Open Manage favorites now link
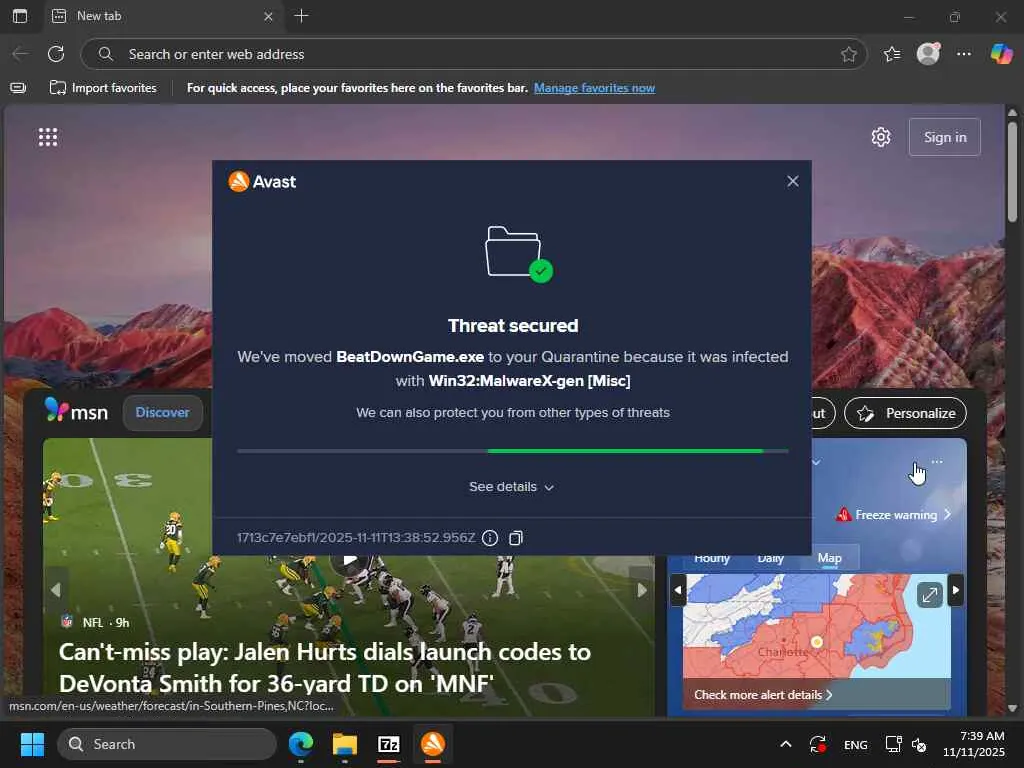This screenshot has height=768, width=1024. pyautogui.click(x=594, y=88)
